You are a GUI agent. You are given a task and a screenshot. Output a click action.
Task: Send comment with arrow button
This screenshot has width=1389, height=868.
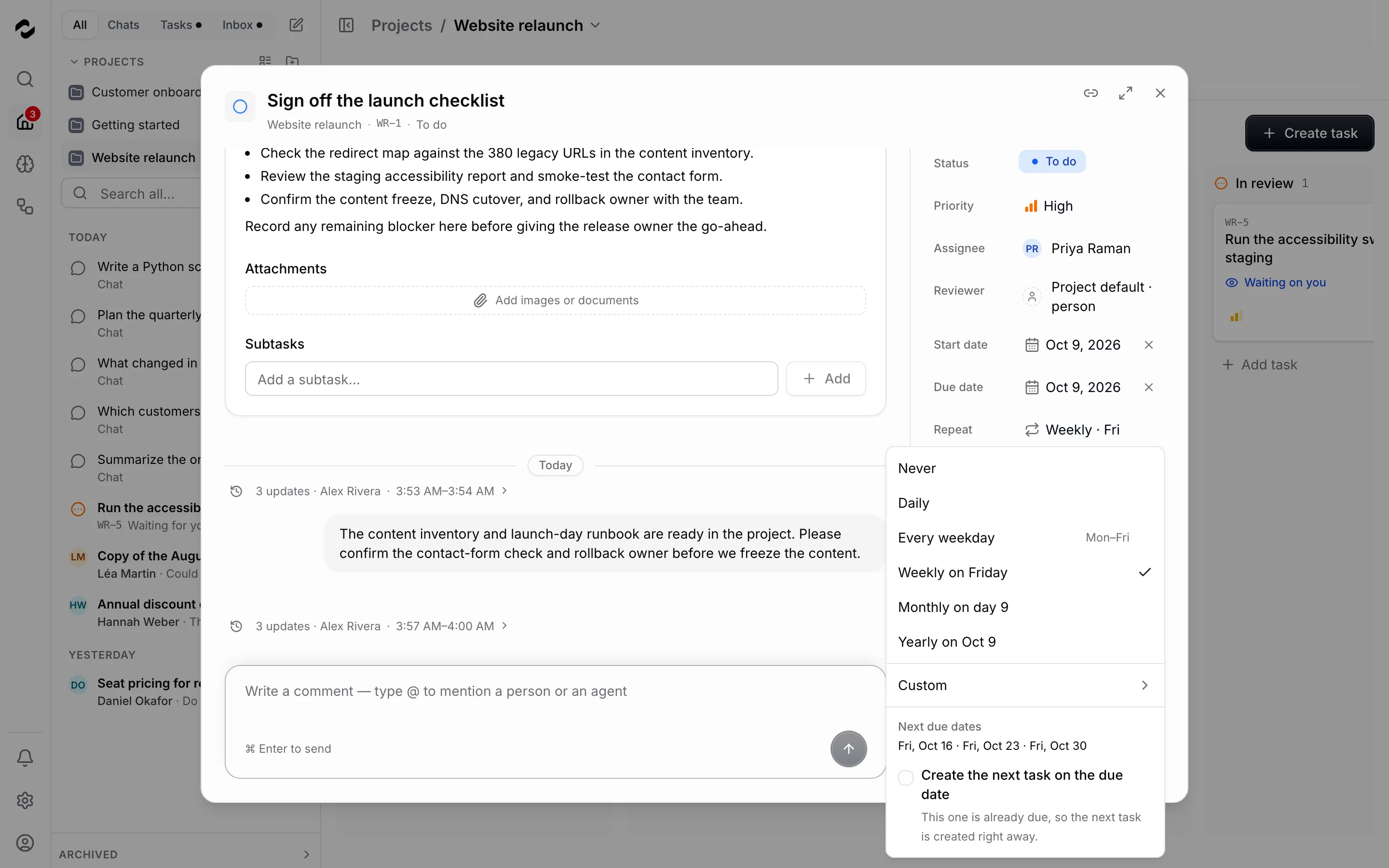click(848, 748)
